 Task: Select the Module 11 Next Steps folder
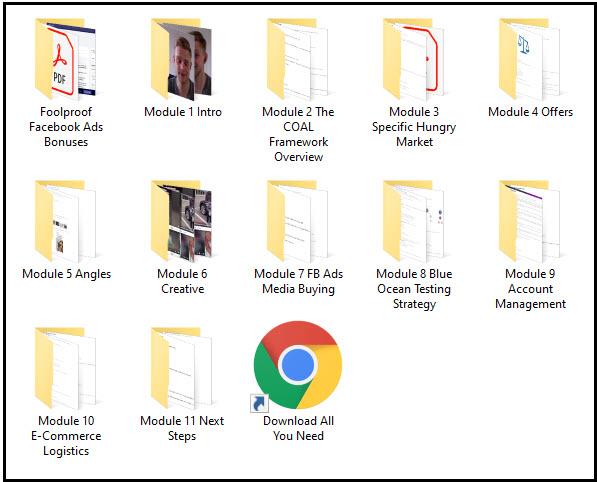[x=182, y=368]
